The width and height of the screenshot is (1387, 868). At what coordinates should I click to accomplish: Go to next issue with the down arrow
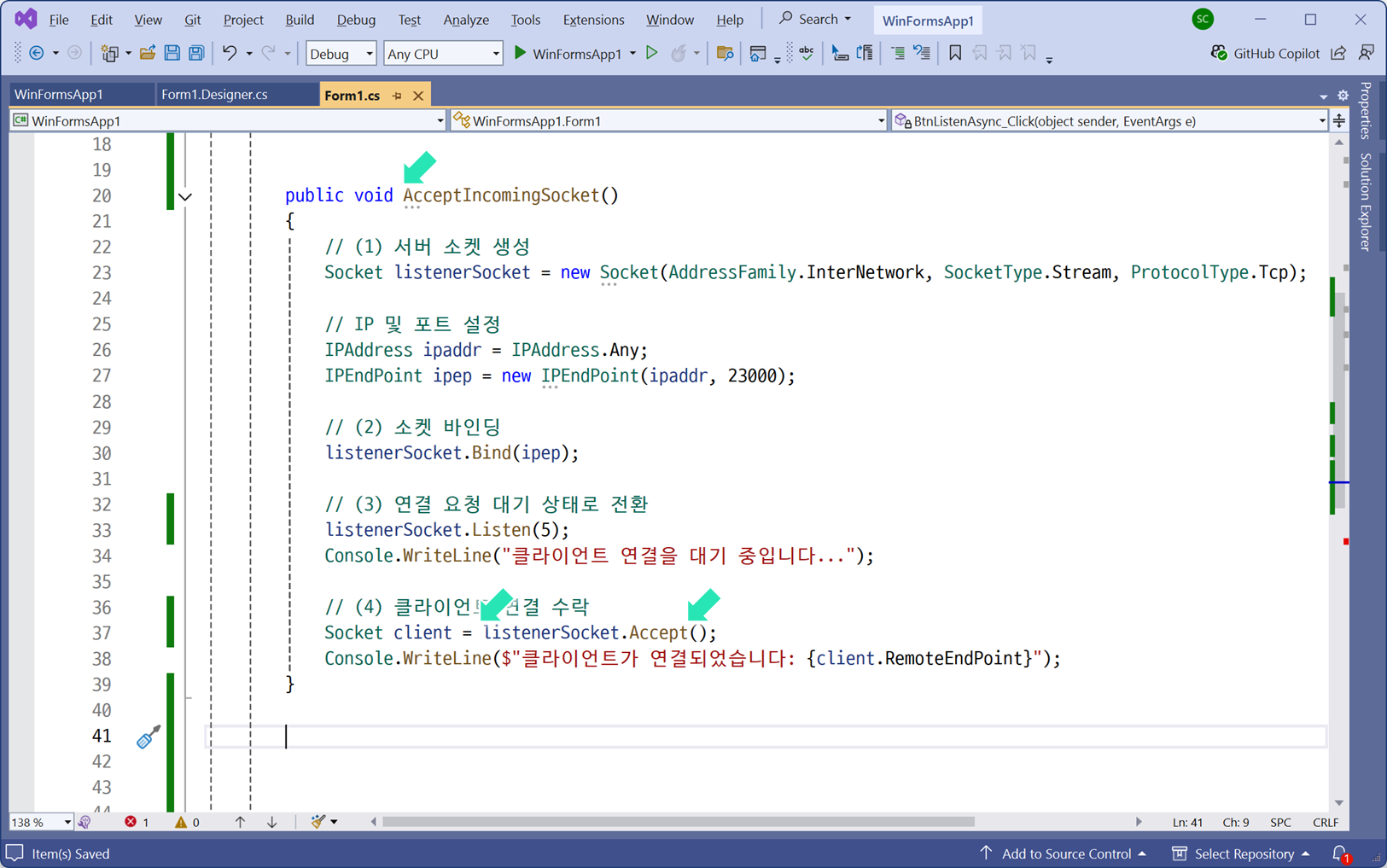271,822
